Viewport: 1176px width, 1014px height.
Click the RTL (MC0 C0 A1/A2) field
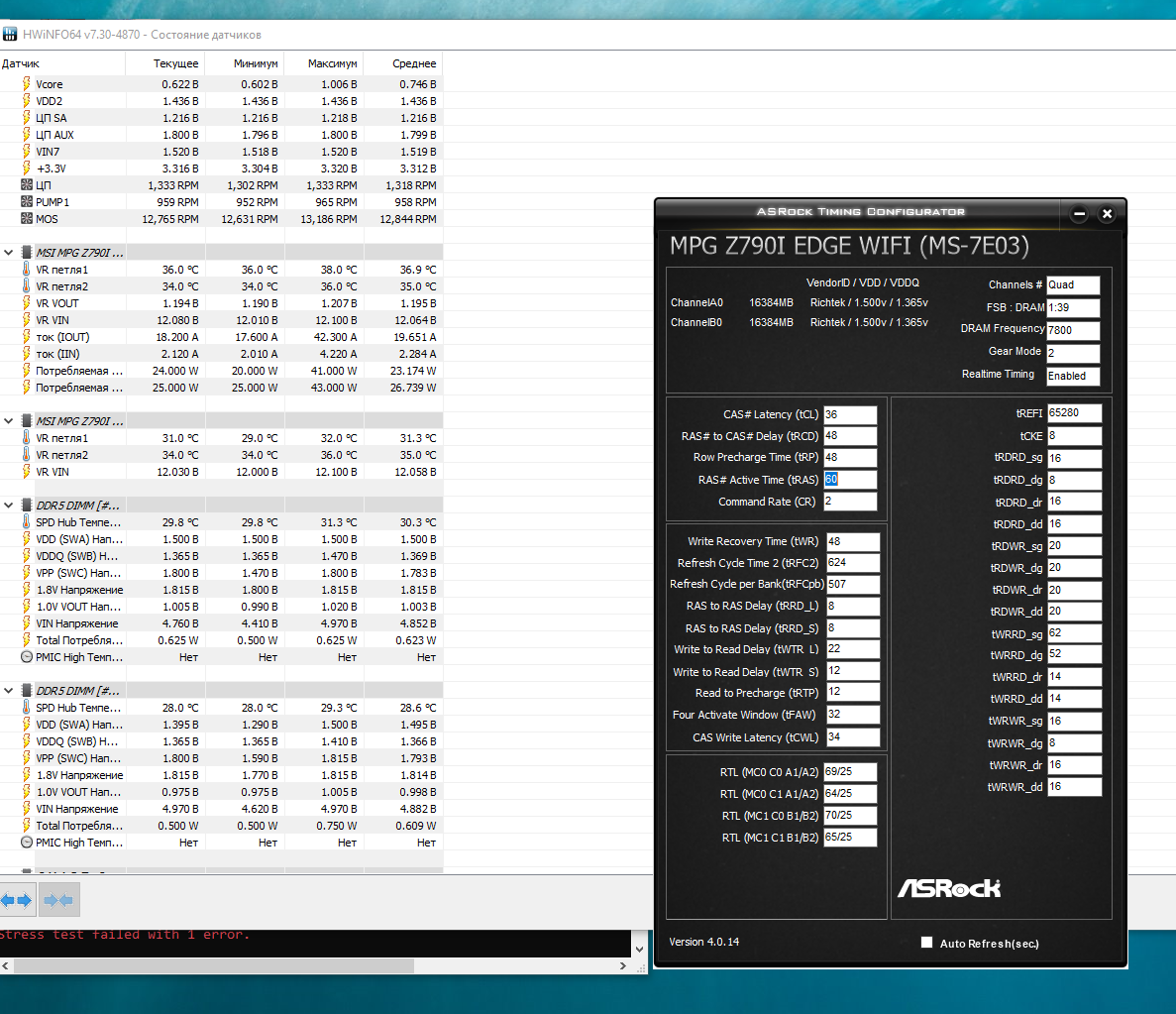pyautogui.click(x=850, y=771)
